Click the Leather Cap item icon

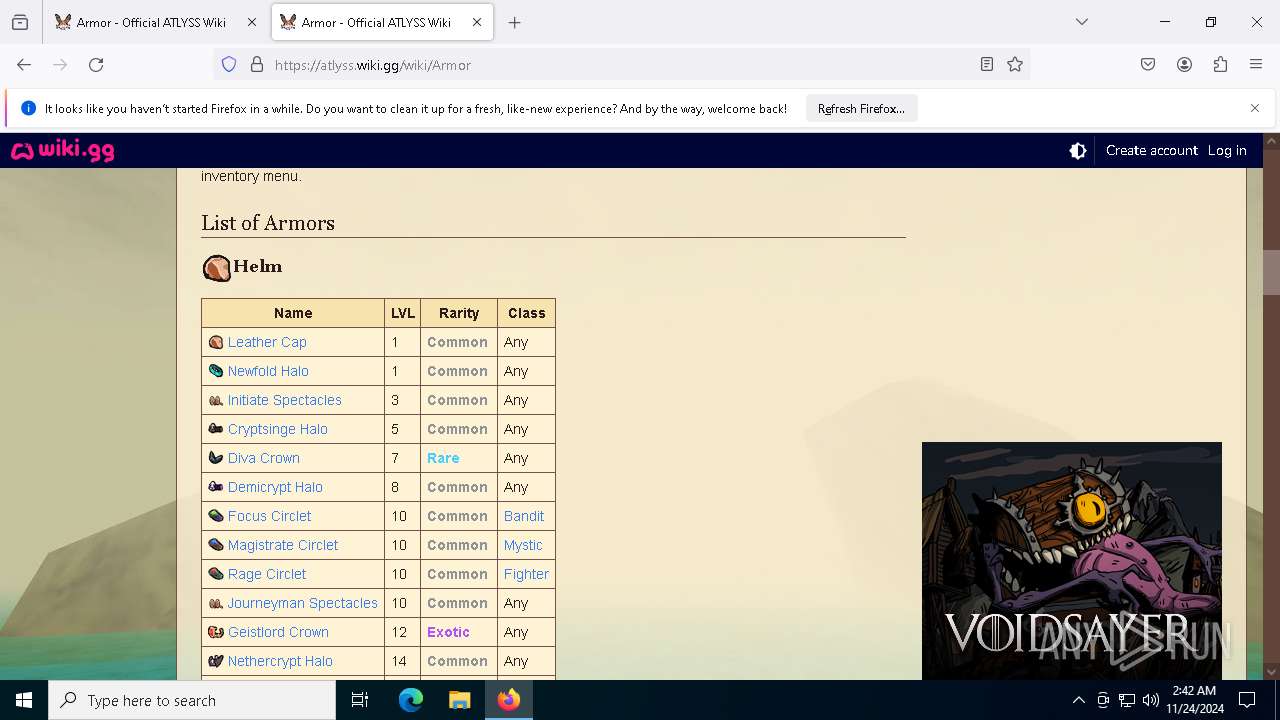[x=215, y=342]
